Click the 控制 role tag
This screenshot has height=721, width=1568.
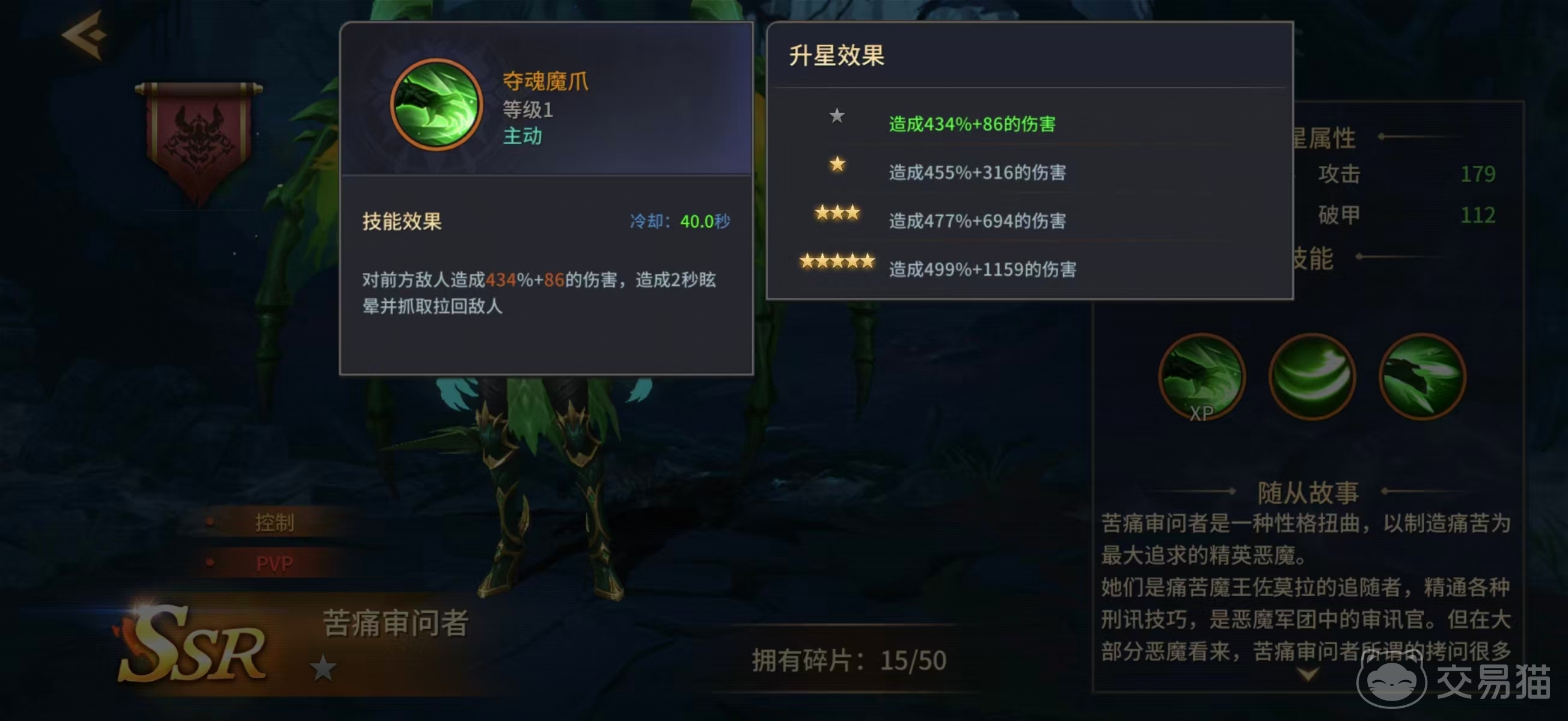click(x=275, y=523)
